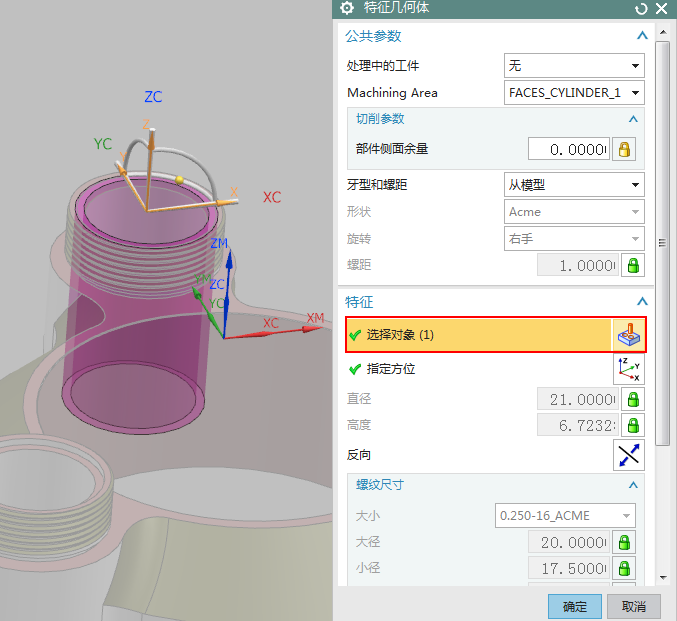Open the specify orientation coordinate icon
677x621 pixels.
point(628,369)
